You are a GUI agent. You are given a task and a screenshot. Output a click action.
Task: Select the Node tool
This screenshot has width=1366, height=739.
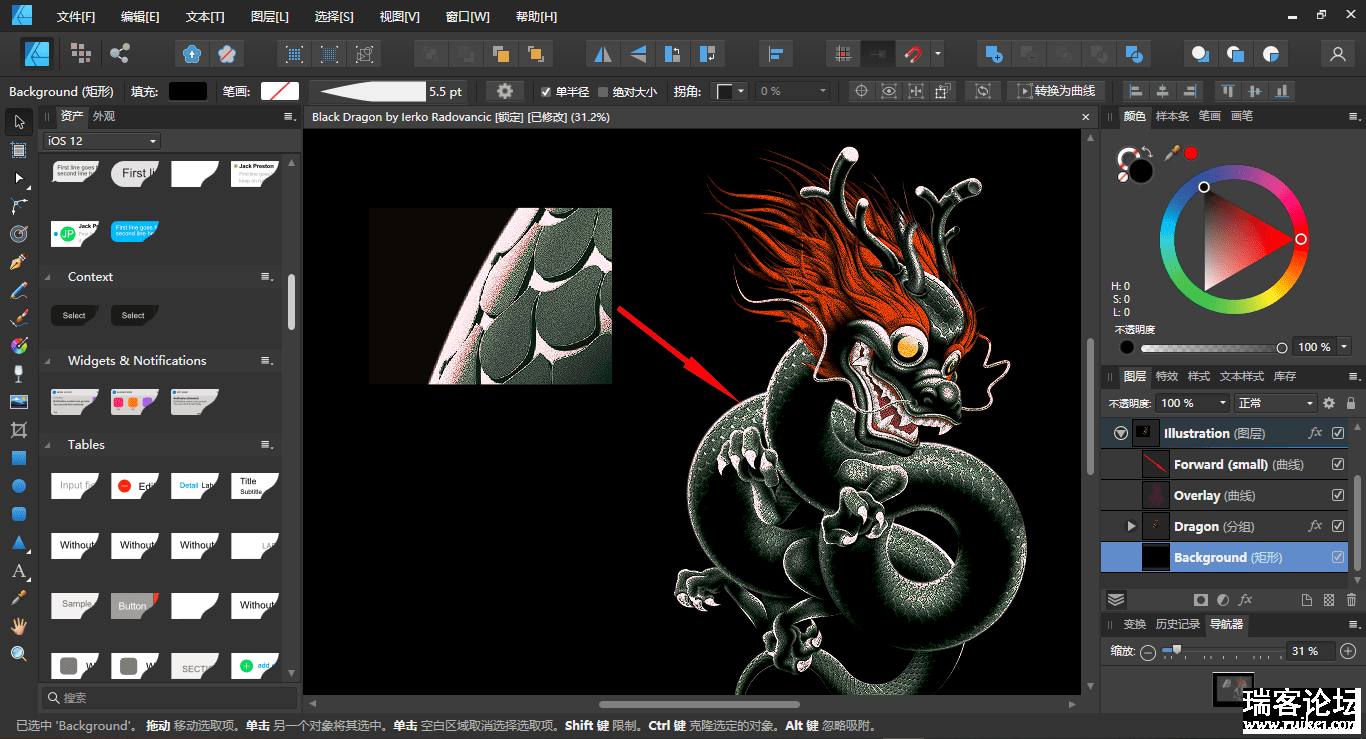(19, 178)
